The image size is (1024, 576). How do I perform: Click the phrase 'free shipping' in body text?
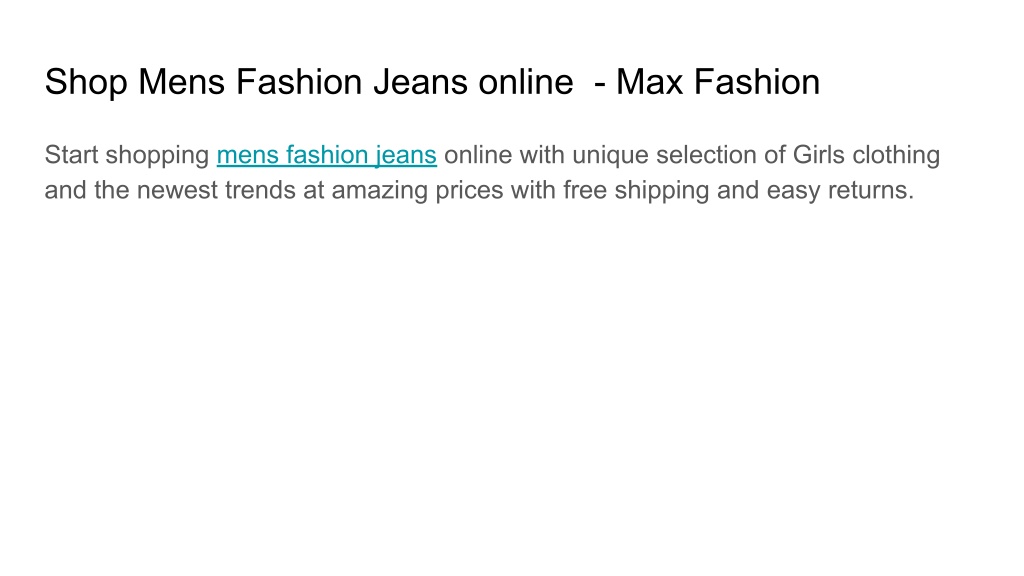(x=636, y=191)
